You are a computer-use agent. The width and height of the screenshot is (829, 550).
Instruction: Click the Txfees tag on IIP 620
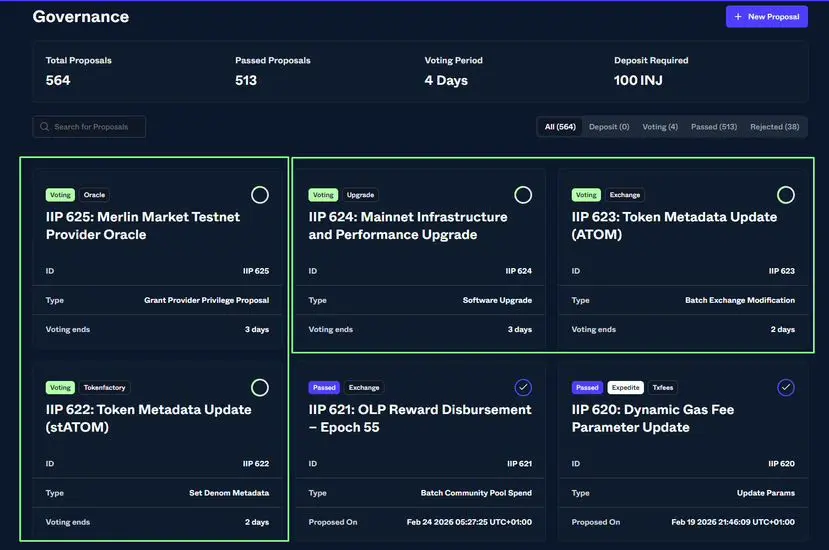[x=662, y=388]
